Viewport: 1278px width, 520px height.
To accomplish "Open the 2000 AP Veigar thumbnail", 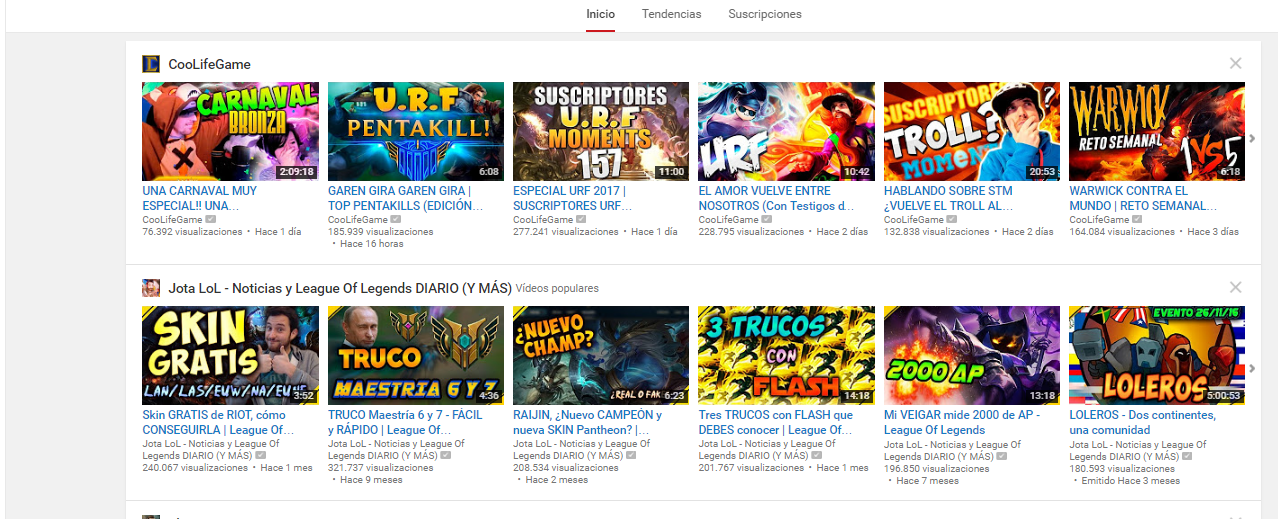I will [971, 355].
